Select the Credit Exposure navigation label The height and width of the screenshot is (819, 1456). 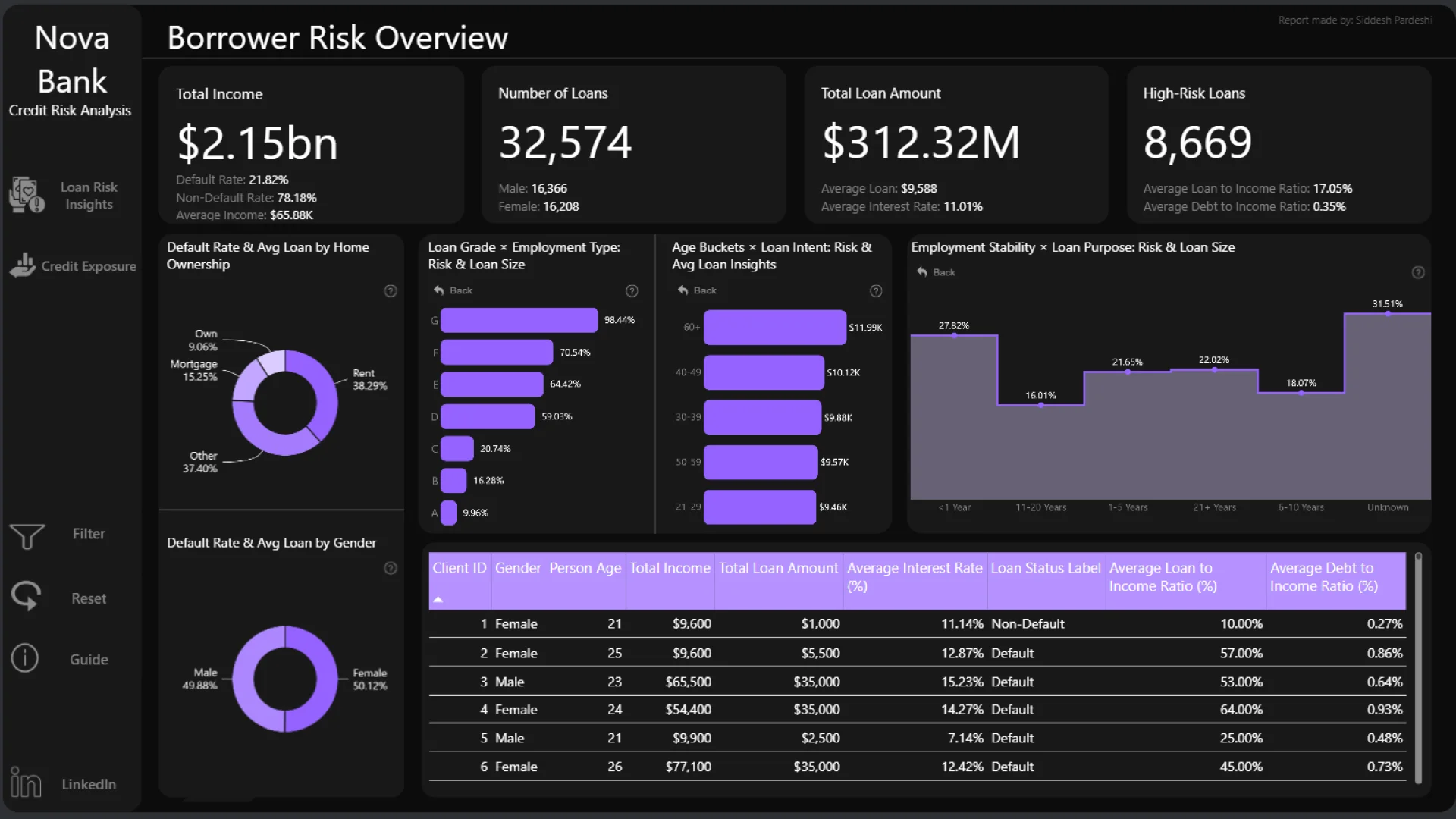(89, 266)
